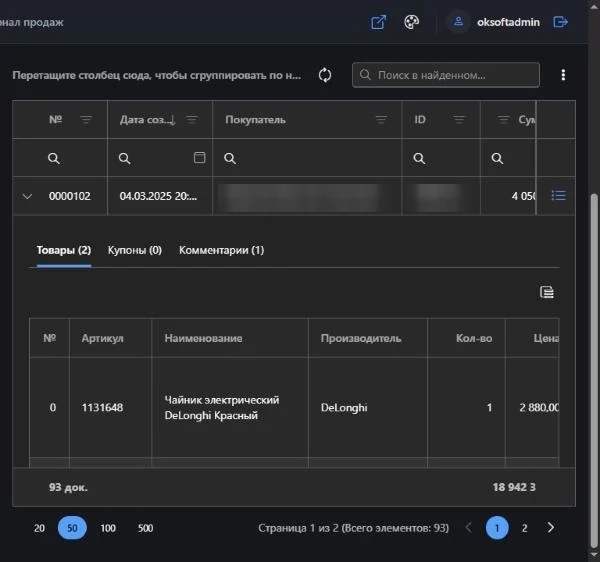Open the Комментарии (1) tab

(222, 250)
